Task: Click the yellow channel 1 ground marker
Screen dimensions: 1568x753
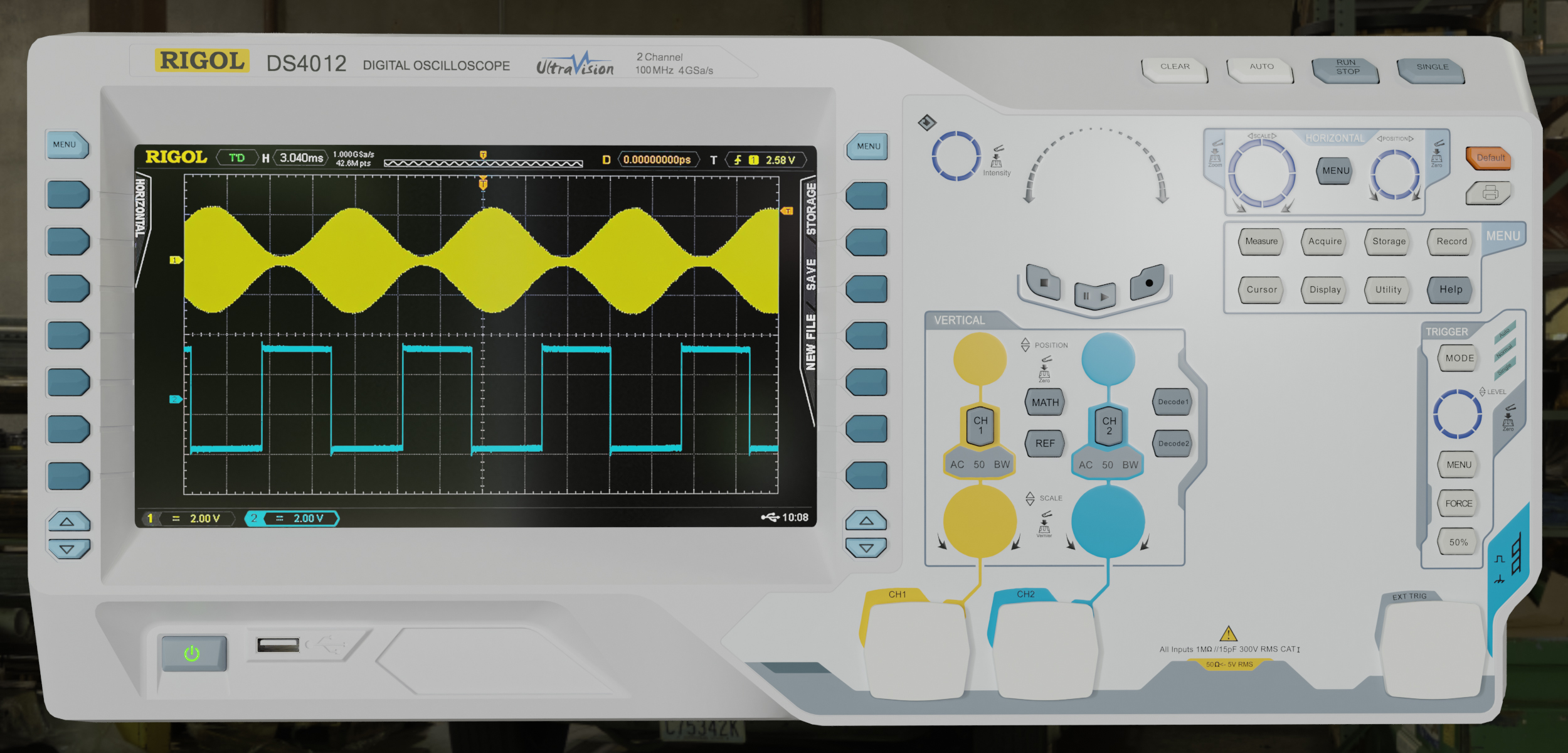Action: [176, 260]
